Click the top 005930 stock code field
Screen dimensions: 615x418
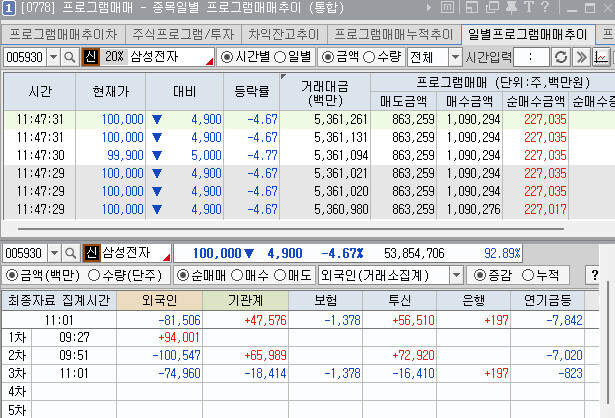pyautogui.click(x=25, y=57)
